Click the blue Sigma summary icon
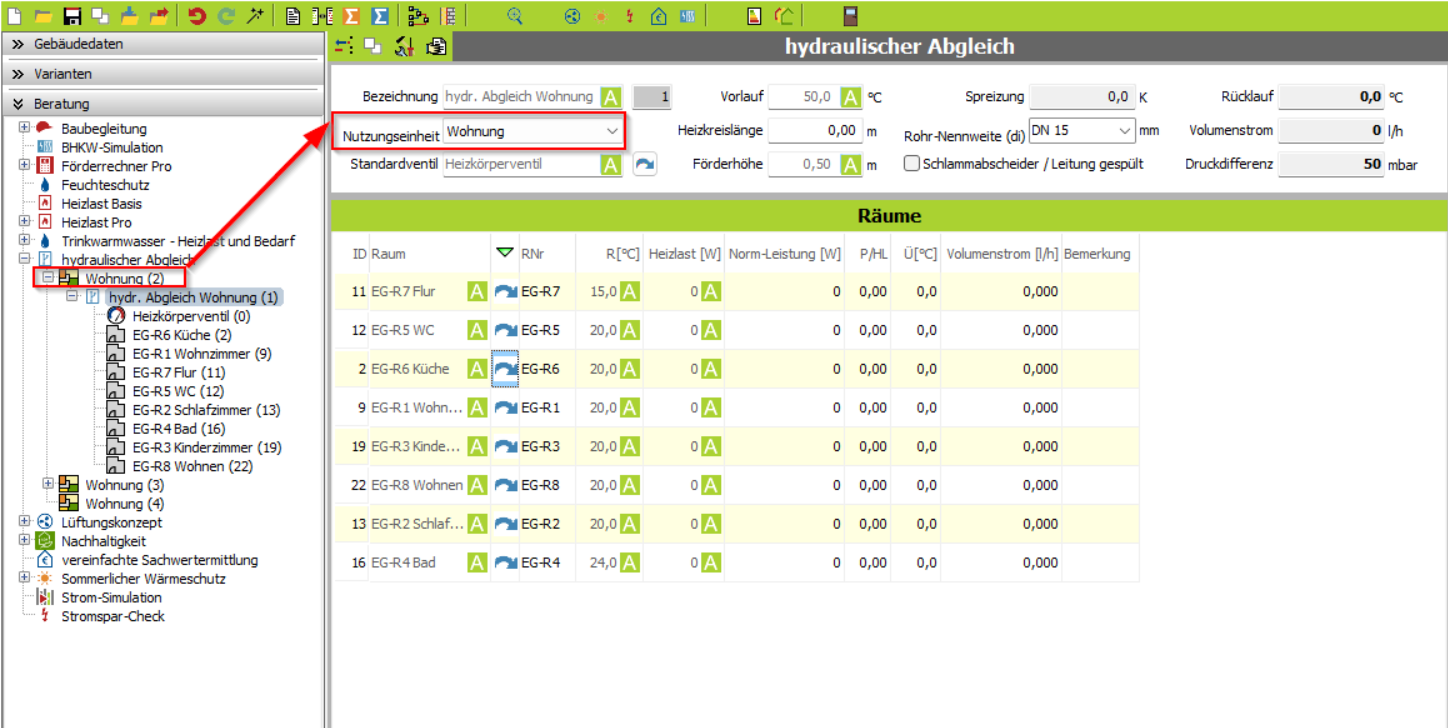Viewport: 1448px width, 728px height. click(x=380, y=16)
